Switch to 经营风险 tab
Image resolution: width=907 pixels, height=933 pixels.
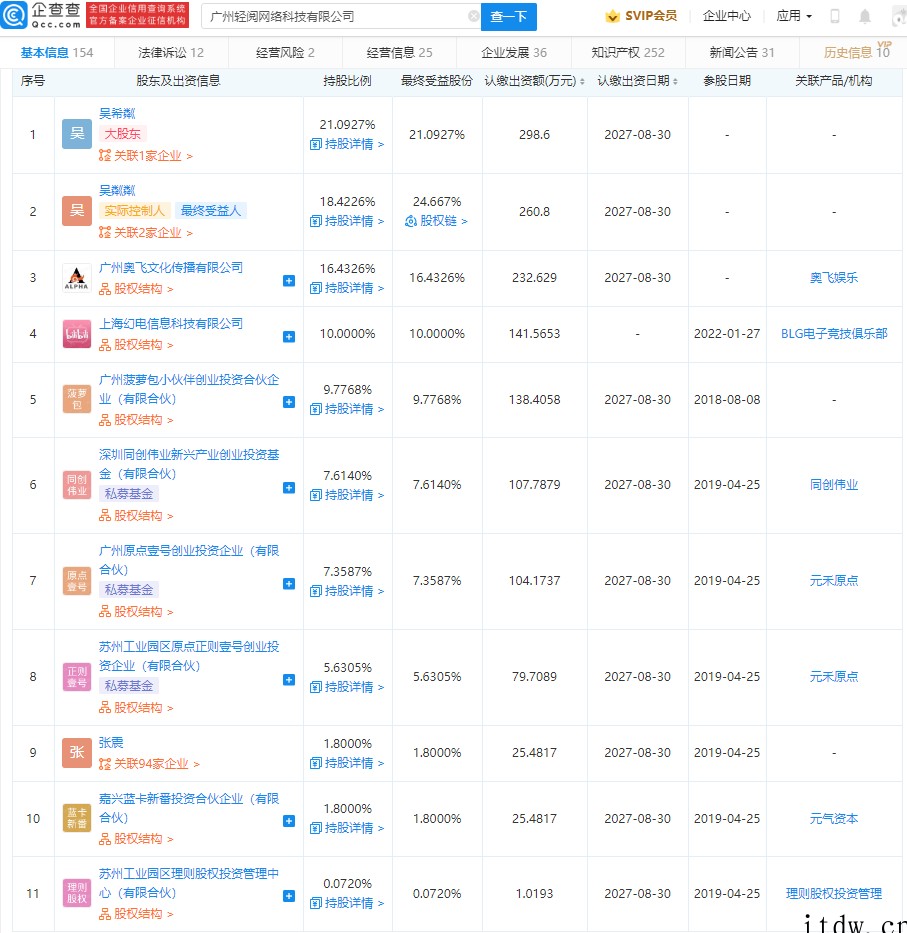pyautogui.click(x=285, y=53)
